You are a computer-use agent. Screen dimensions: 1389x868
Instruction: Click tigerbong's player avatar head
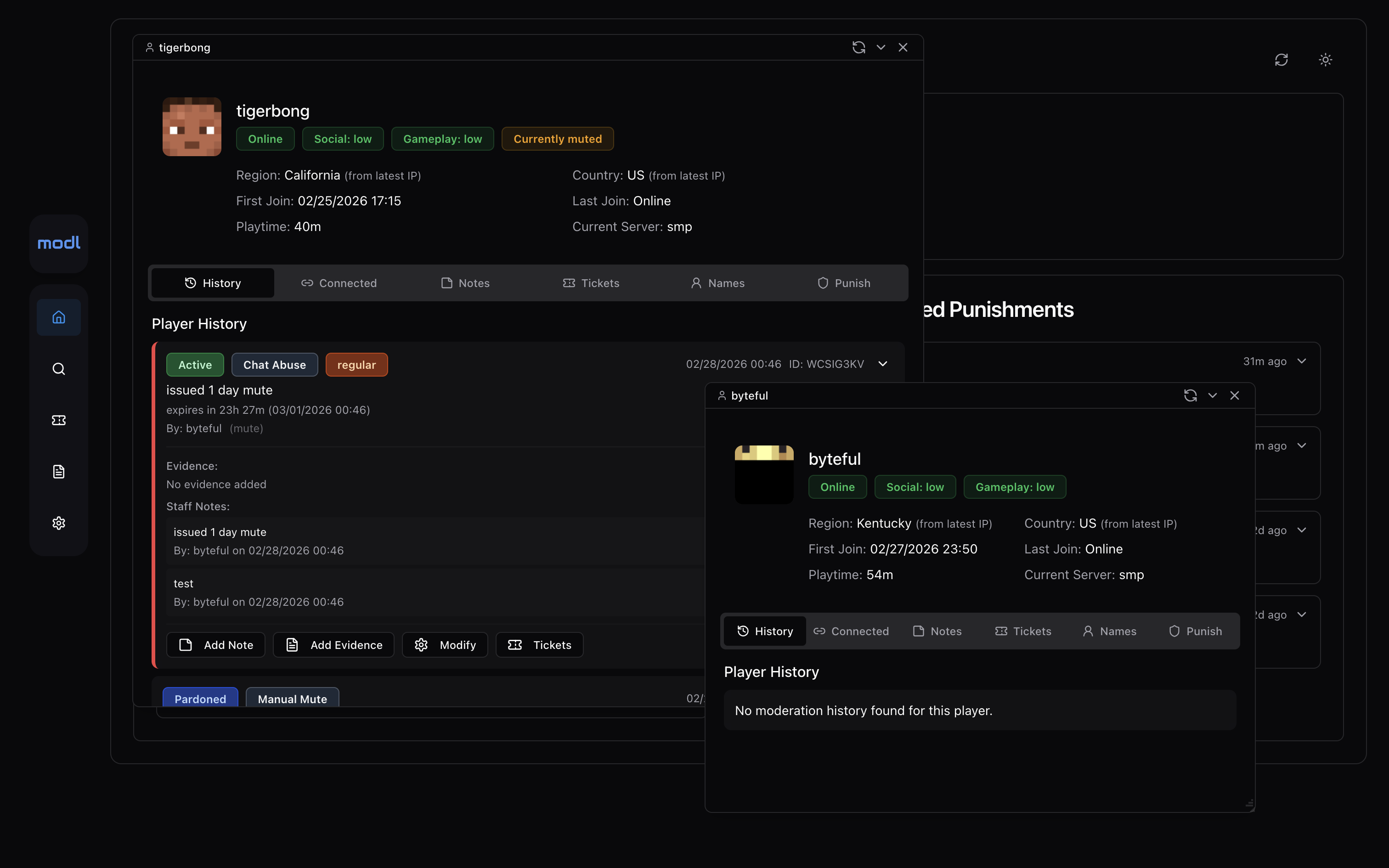192,127
